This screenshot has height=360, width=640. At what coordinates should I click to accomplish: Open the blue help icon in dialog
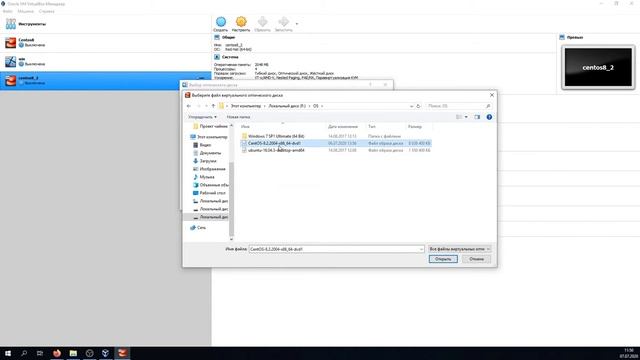pyautogui.click(x=489, y=117)
